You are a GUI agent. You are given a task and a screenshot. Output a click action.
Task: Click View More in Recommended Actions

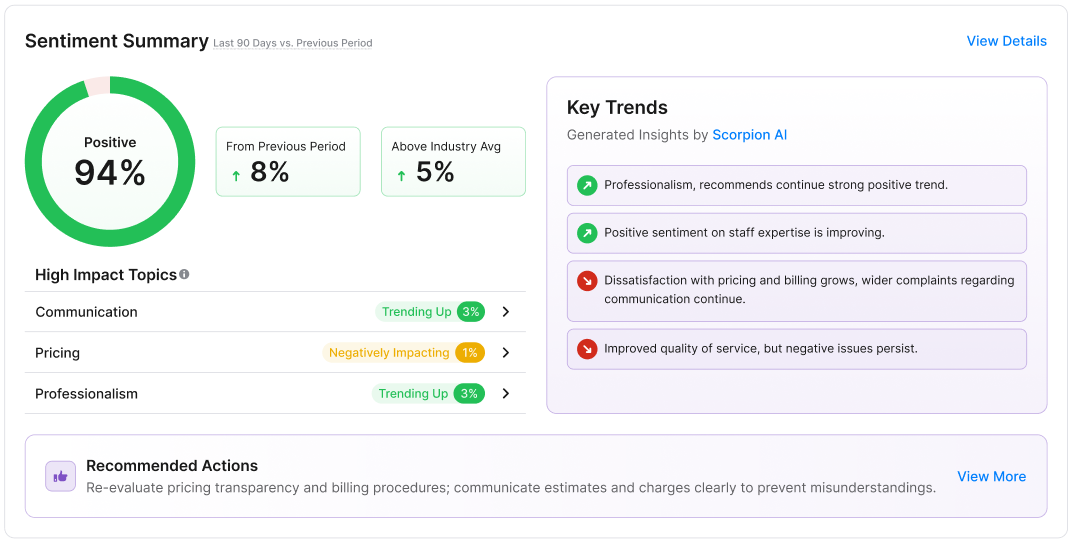click(991, 476)
